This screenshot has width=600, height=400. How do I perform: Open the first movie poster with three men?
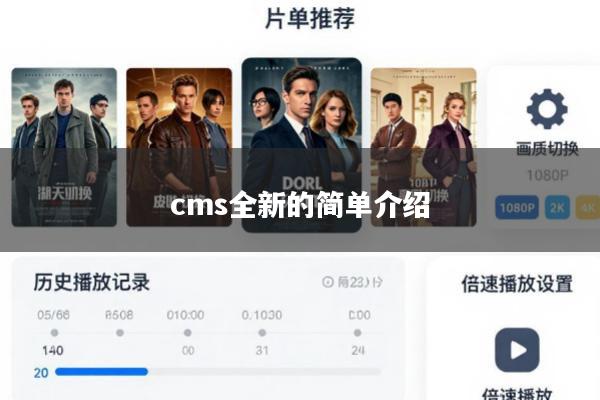[64, 147]
